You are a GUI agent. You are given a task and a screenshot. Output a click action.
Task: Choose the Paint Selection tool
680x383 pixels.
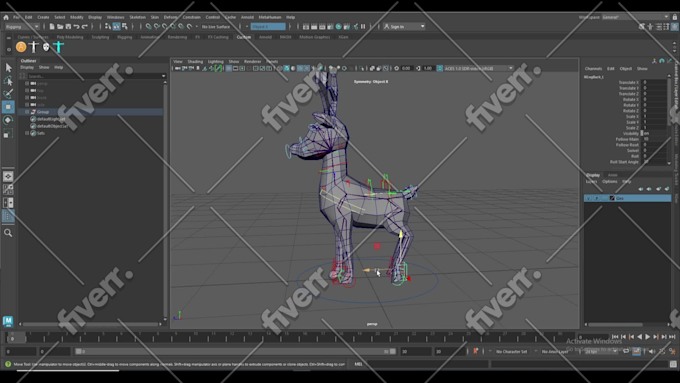tap(8, 94)
